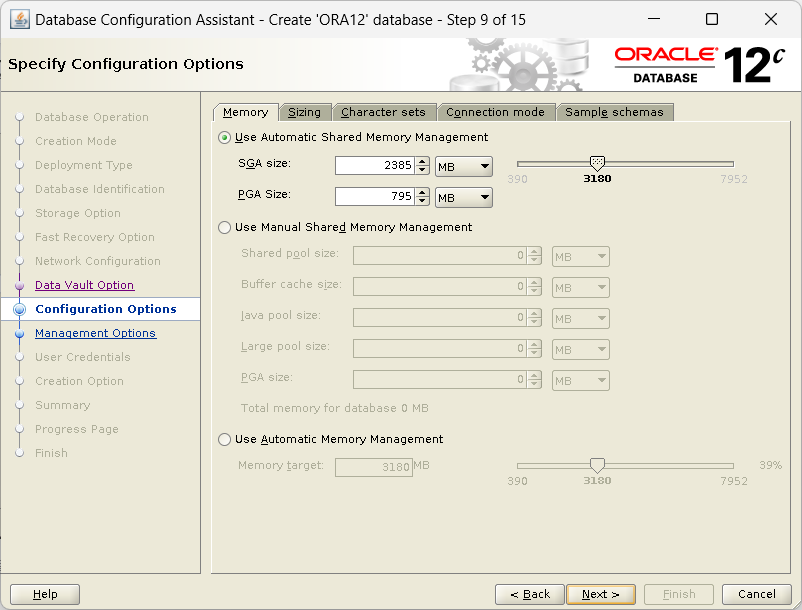Click the PGA Size input field
802x610 pixels.
point(374,196)
